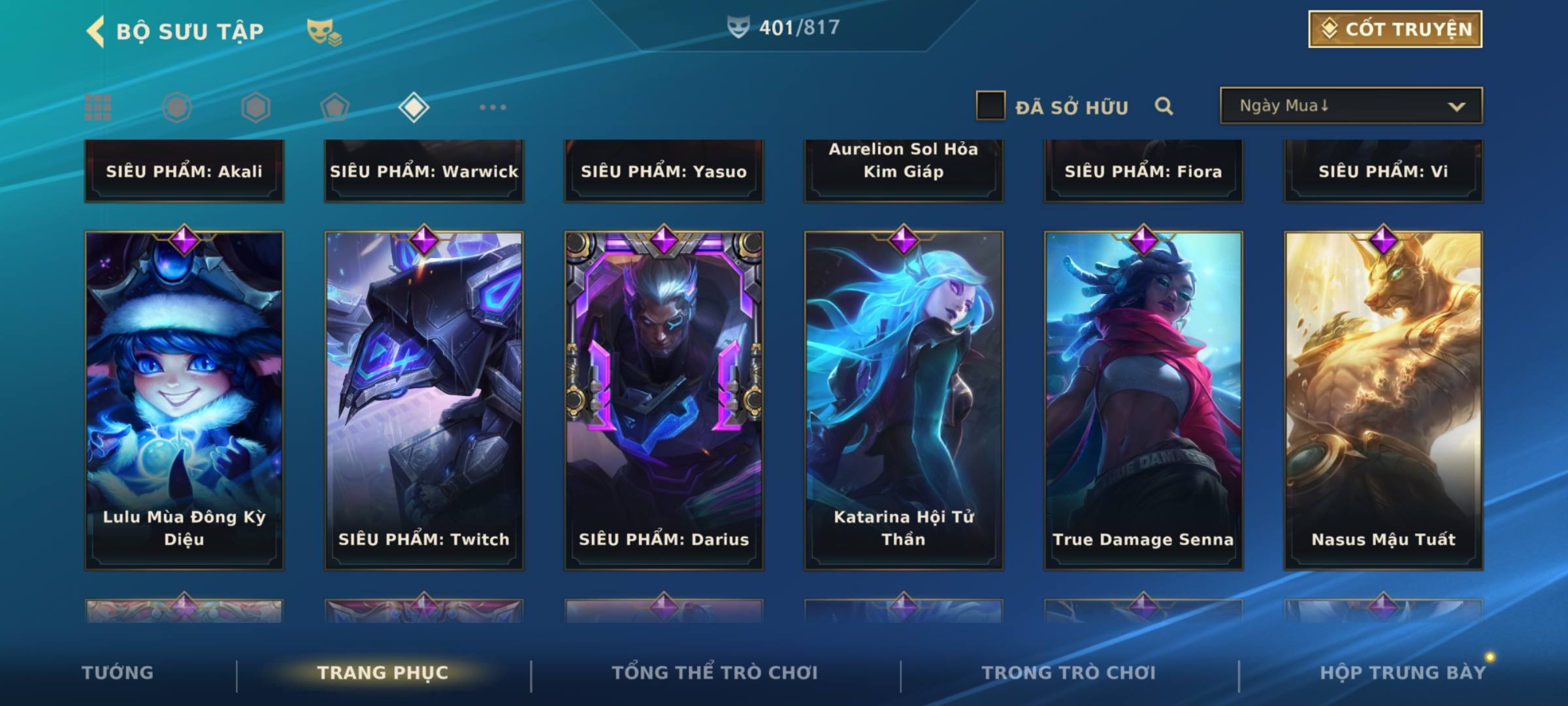Viewport: 1568px width, 706px height.
Task: Filter by the pentagon rarity icon
Action: click(335, 107)
